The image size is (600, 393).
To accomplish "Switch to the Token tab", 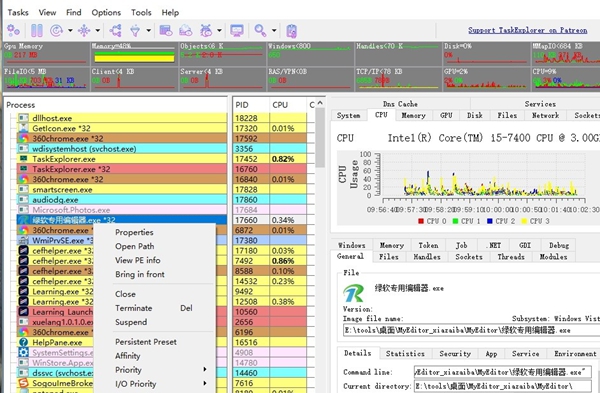I will [x=428, y=245].
